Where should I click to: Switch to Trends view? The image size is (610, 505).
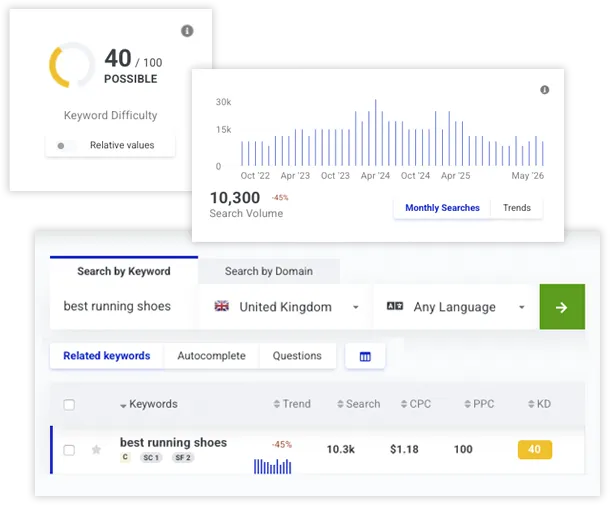pyautogui.click(x=517, y=208)
